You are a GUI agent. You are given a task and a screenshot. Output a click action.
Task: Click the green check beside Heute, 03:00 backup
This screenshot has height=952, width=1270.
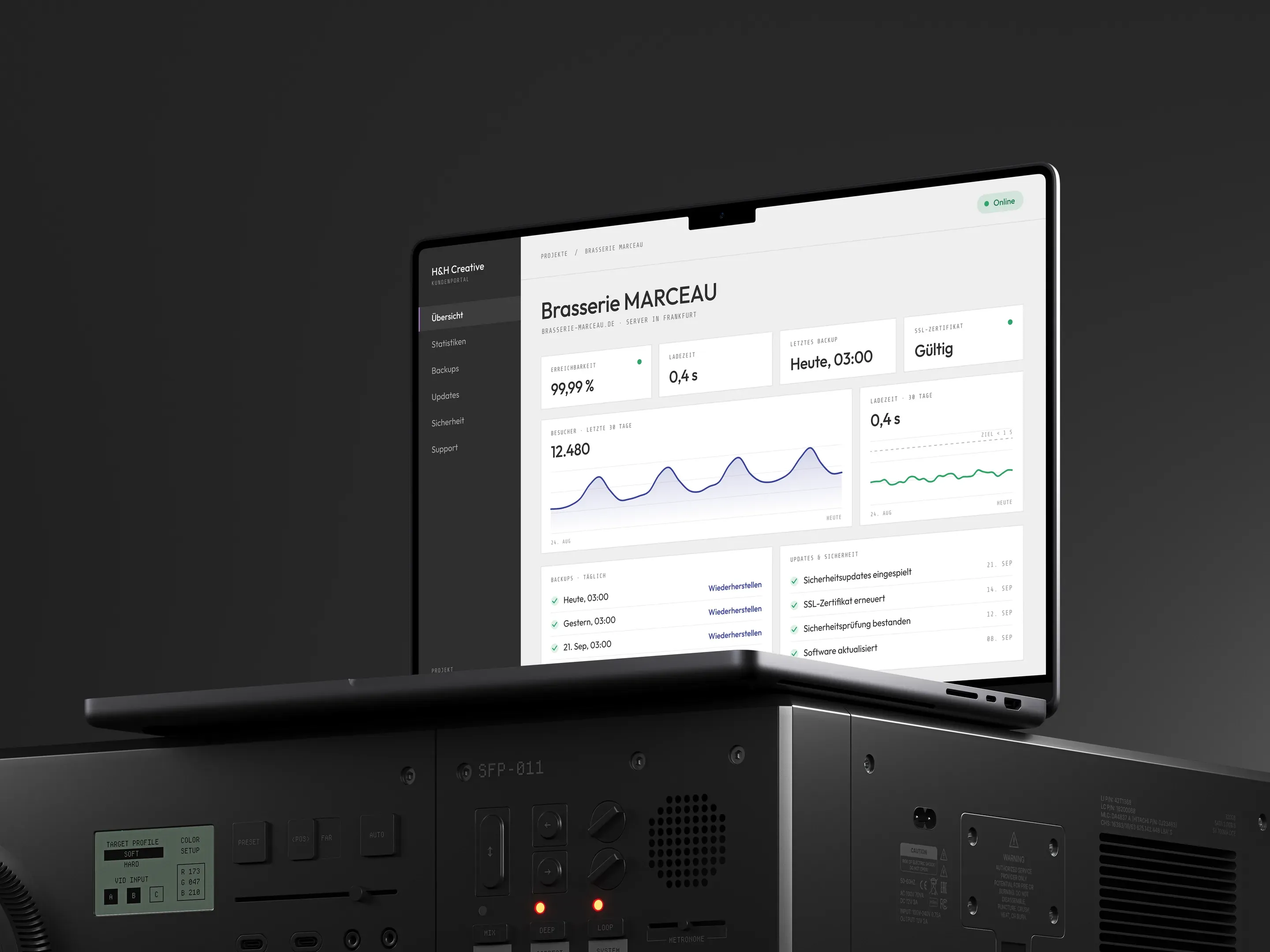tap(555, 601)
